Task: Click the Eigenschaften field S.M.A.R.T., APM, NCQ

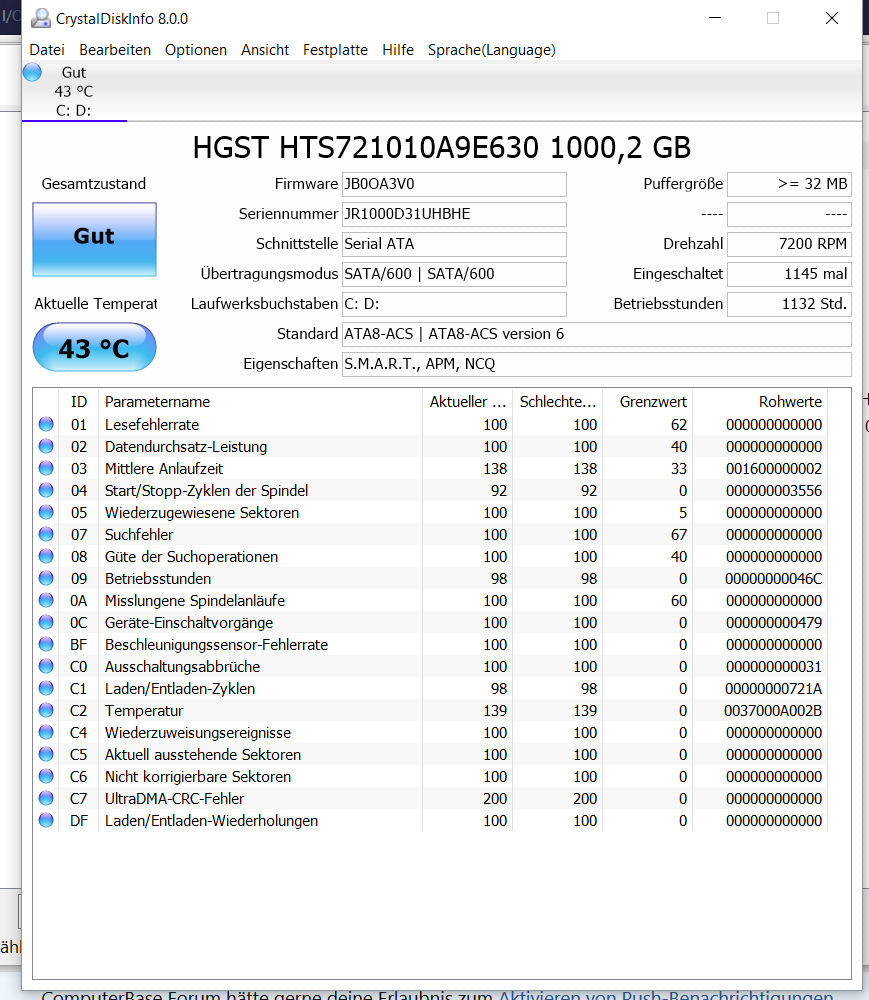Action: point(597,364)
